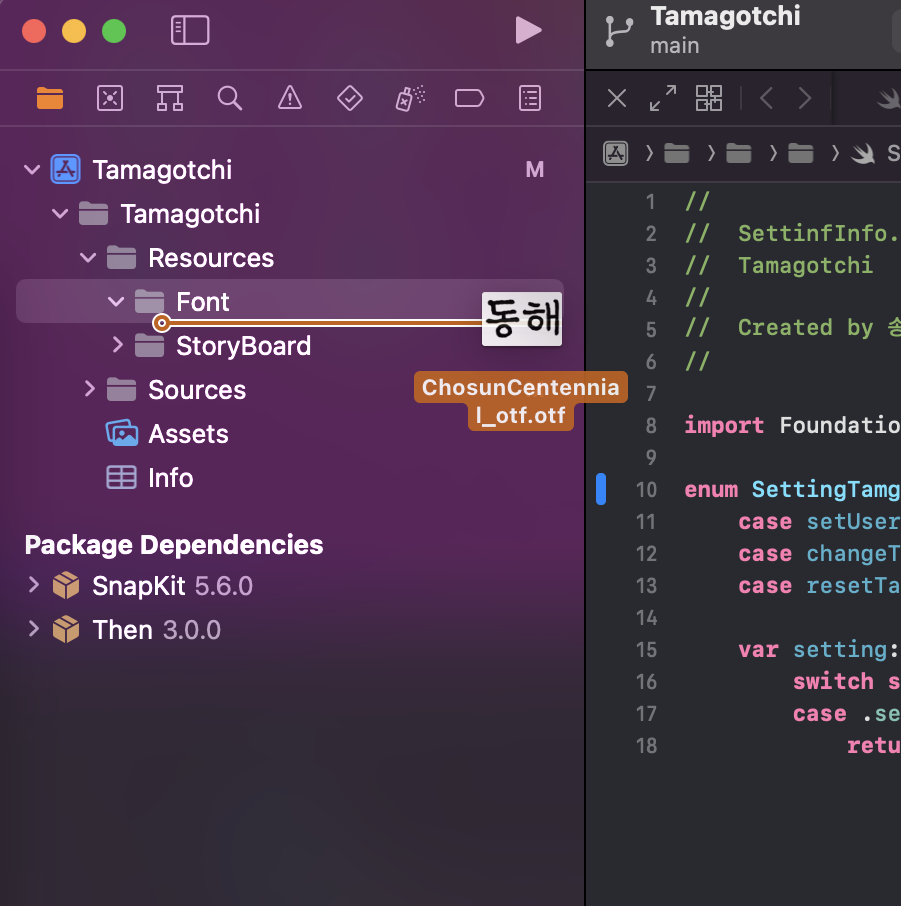Viewport: 901px width, 906px height.
Task: Click line number 15 in gutter
Action: pos(646,650)
